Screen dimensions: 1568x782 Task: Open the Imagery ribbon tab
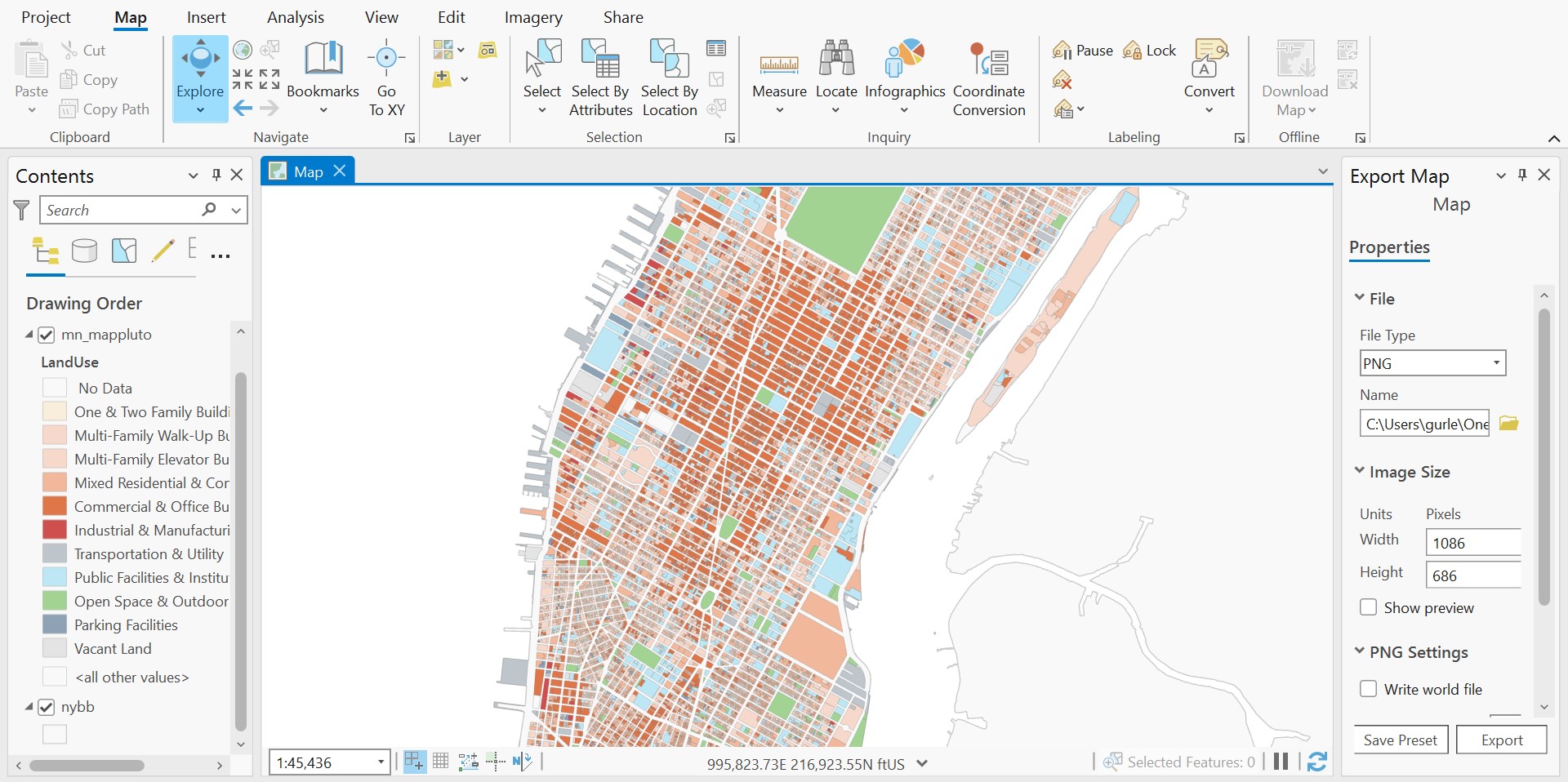coord(532,17)
